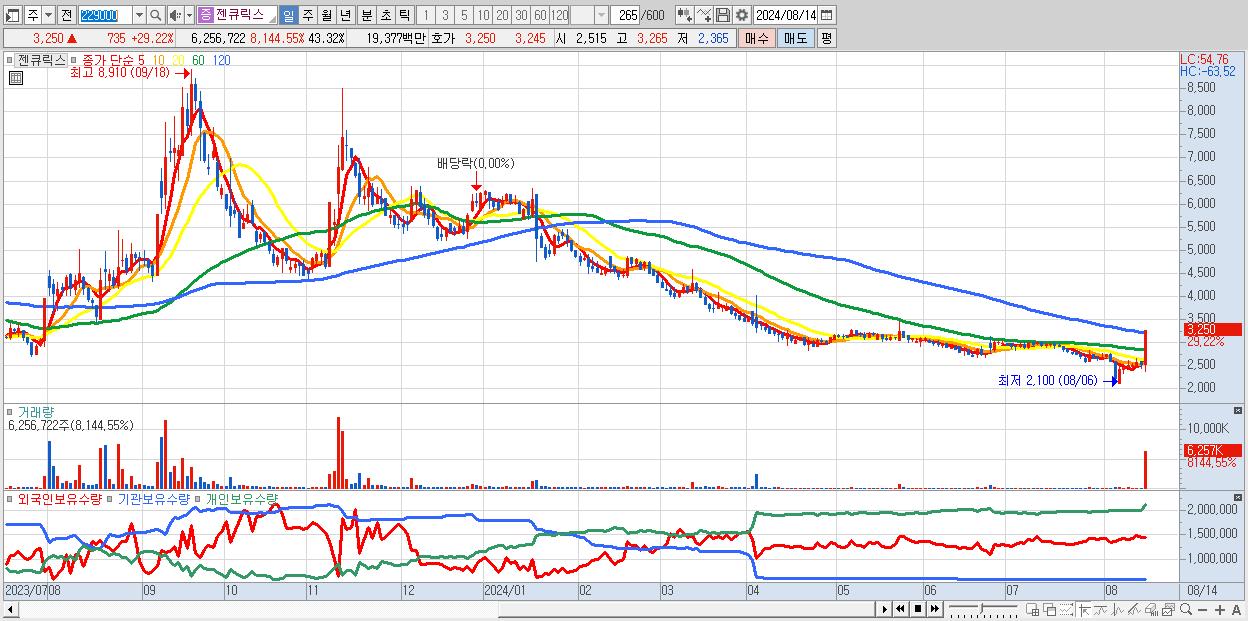Click the 매수 buy button
1248x621 pixels.
click(756, 38)
